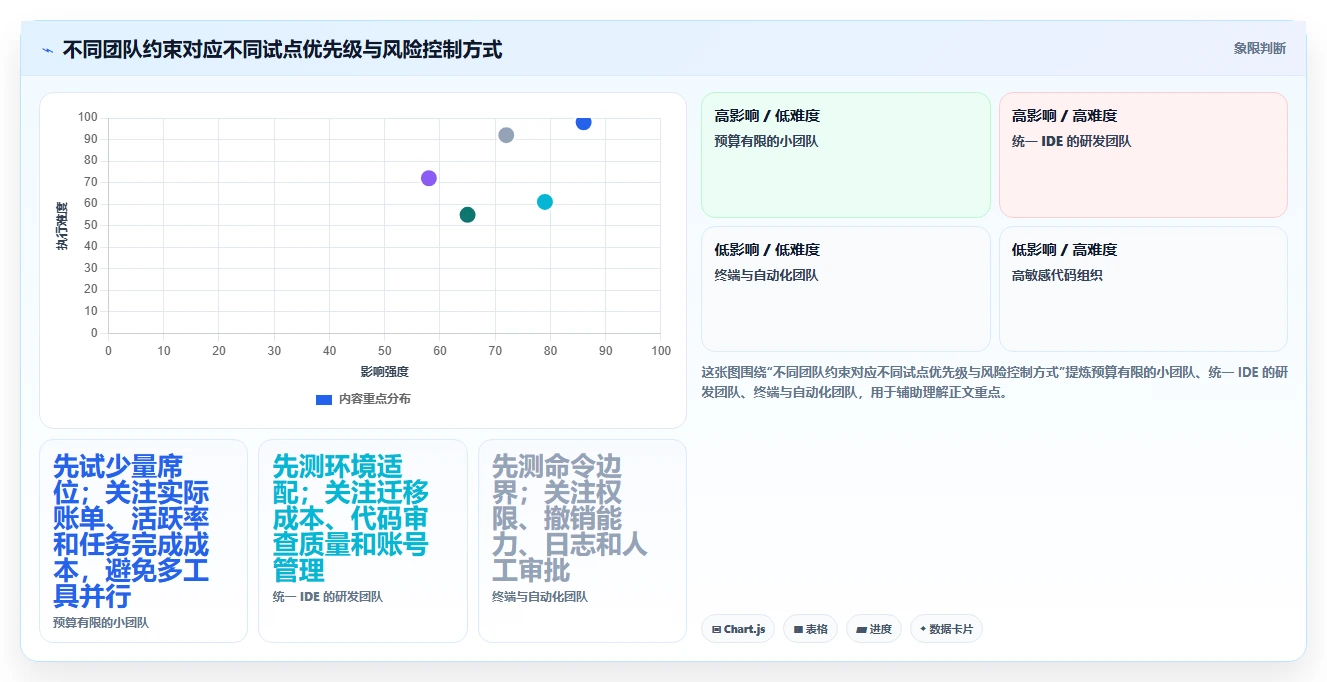Click the gray data point on the chart
The height and width of the screenshot is (682, 1327).
point(506,135)
